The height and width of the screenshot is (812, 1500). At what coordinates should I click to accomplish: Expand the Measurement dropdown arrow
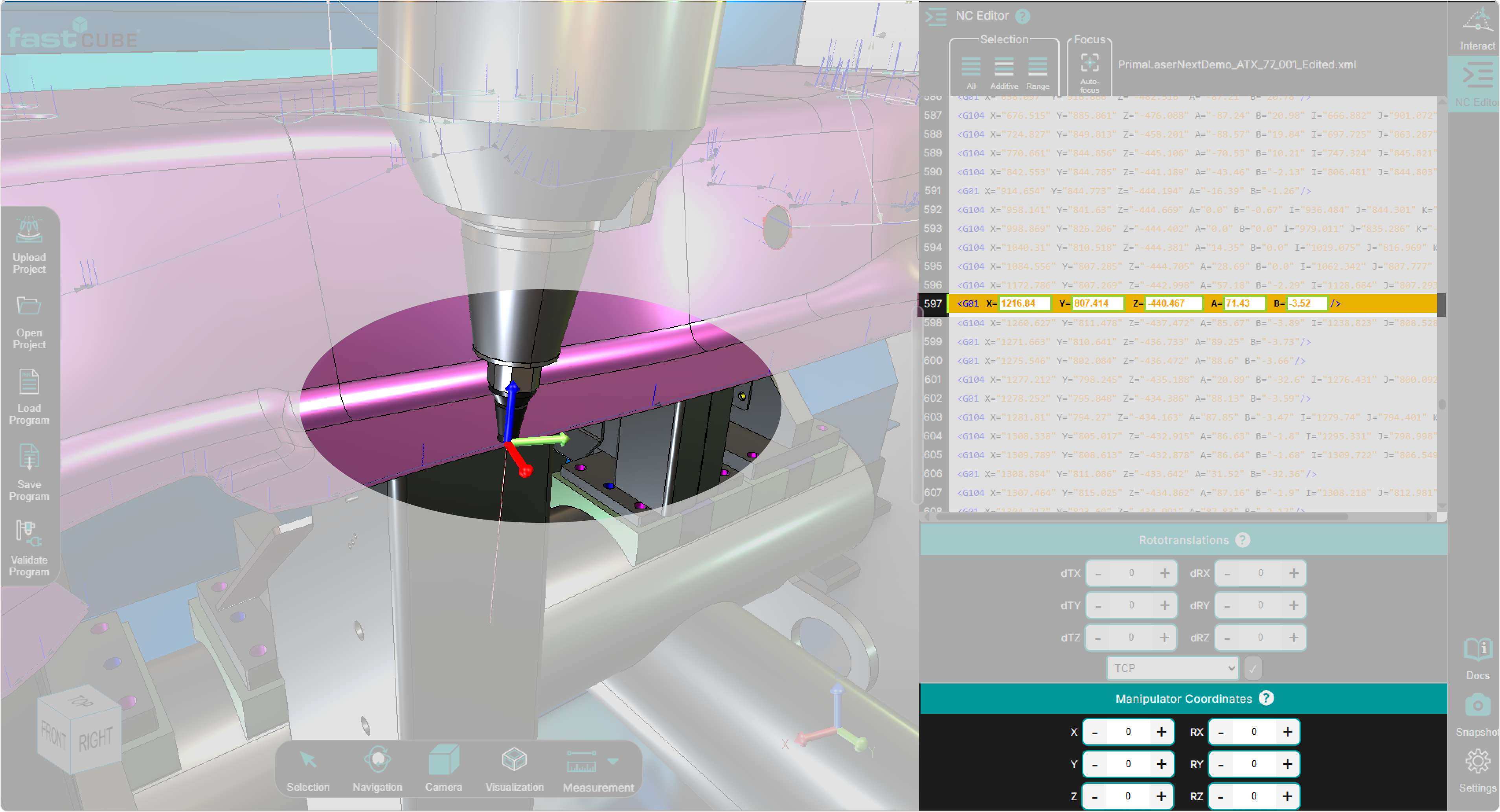click(613, 761)
